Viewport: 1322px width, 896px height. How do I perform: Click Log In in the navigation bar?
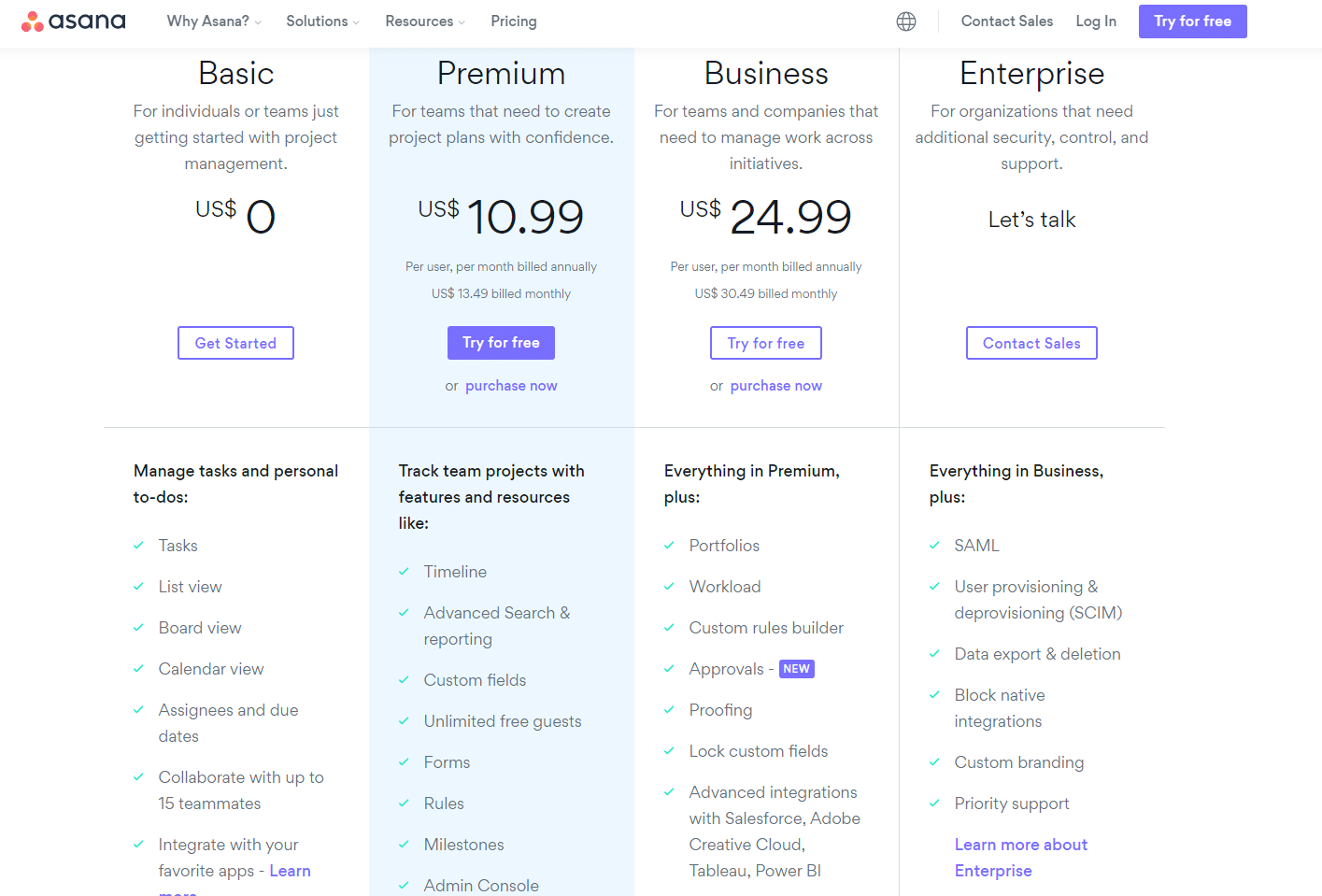coord(1095,21)
